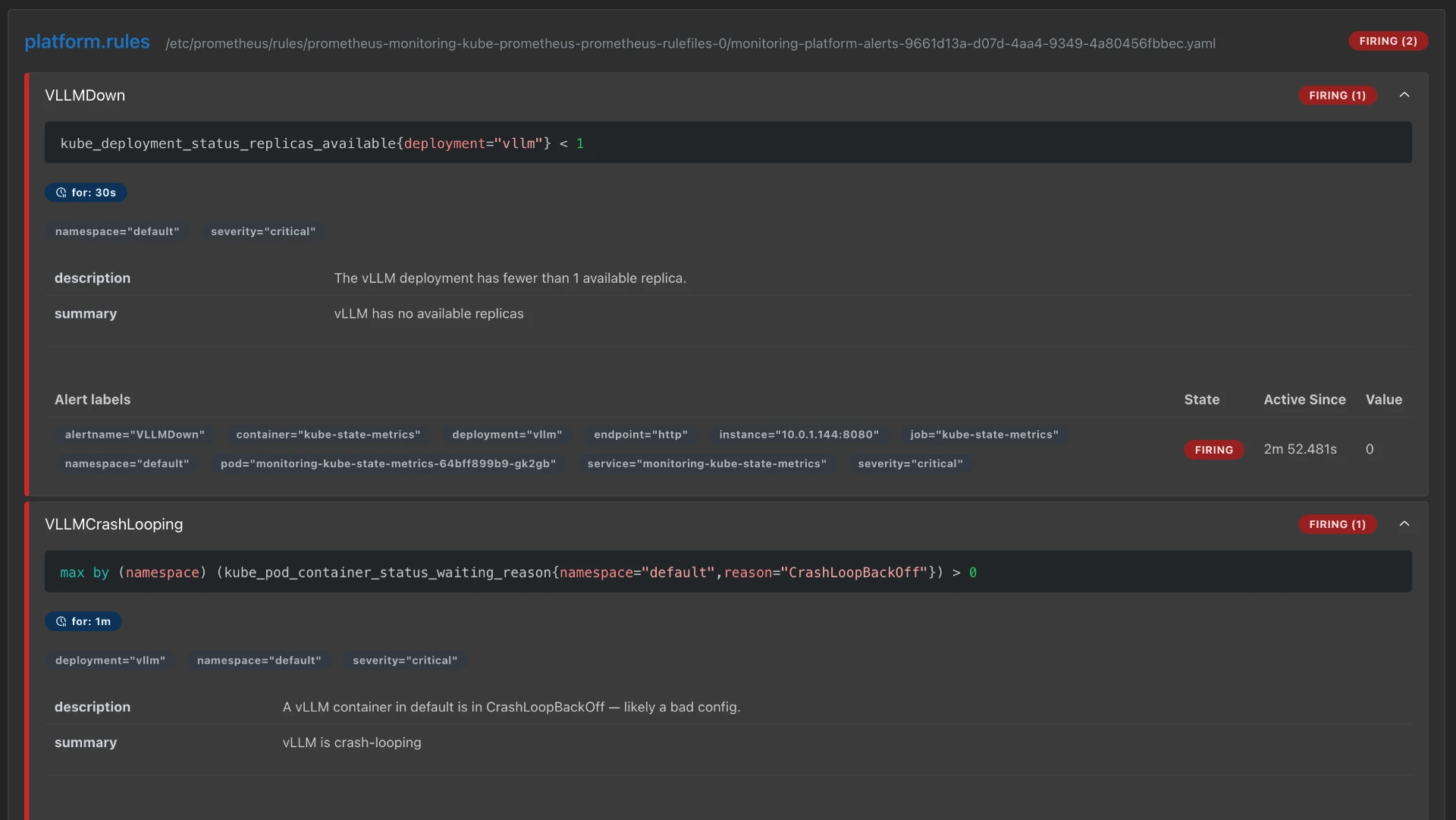The width and height of the screenshot is (1456, 820).
Task: Click 'vLLM is crash-looping' summary text
Action: (352, 743)
